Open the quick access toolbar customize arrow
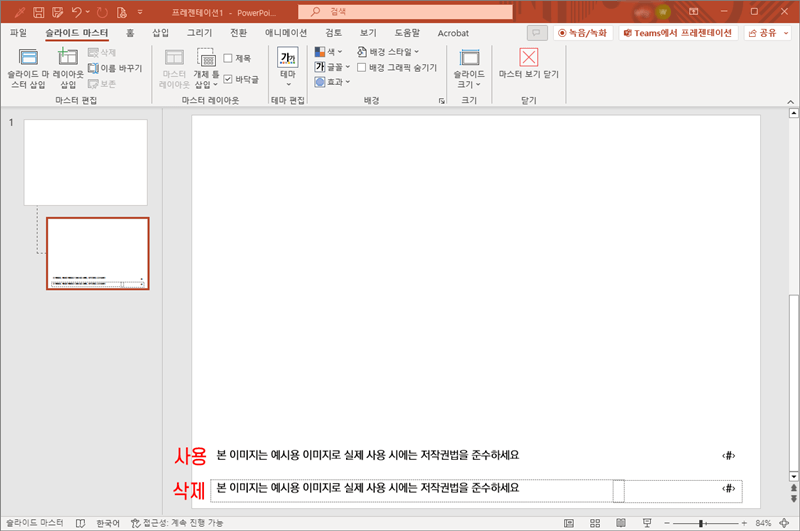This screenshot has height=531, width=800. [140, 12]
